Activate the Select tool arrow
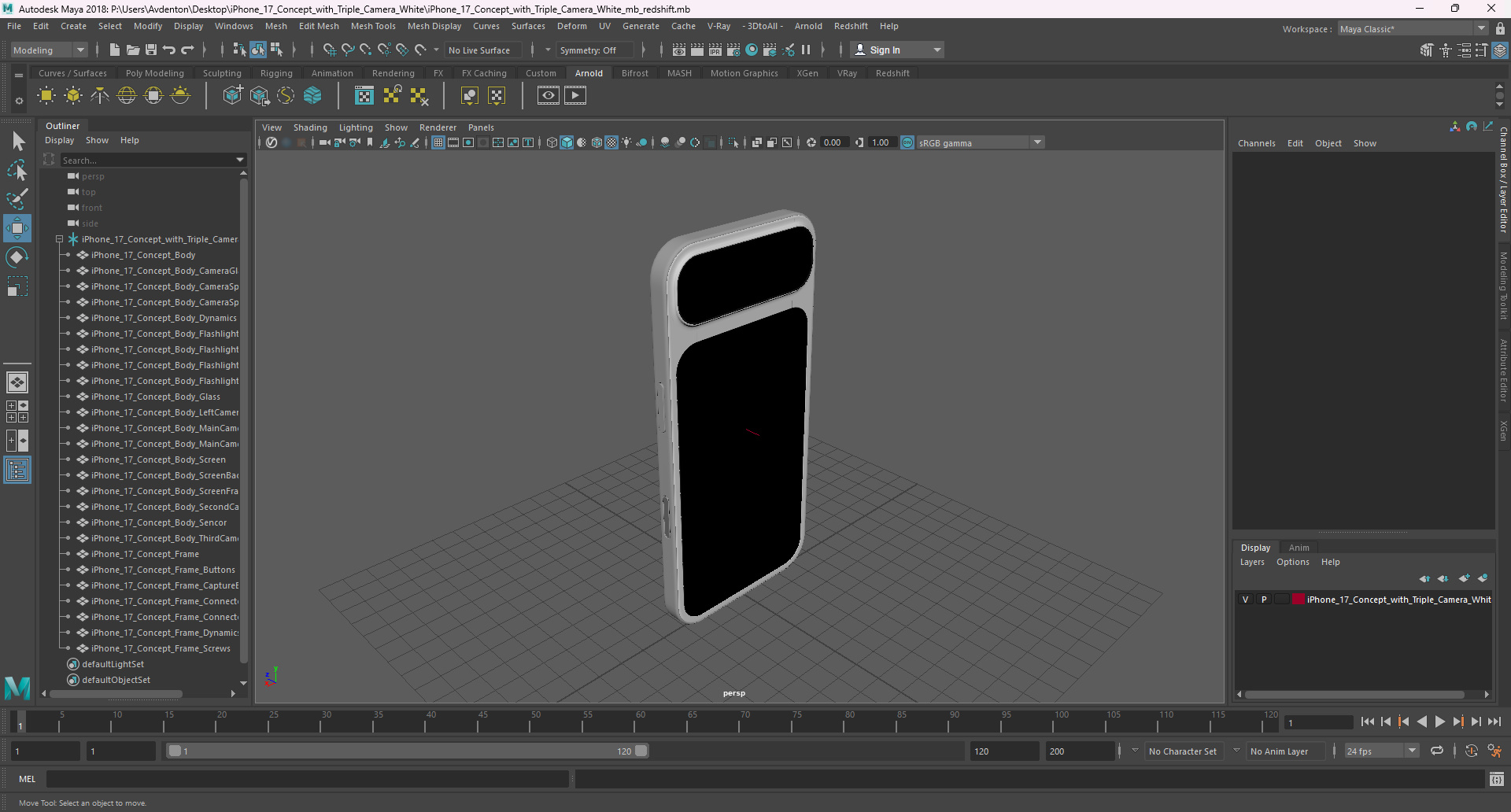Screen dimensions: 1511x812 [17, 142]
